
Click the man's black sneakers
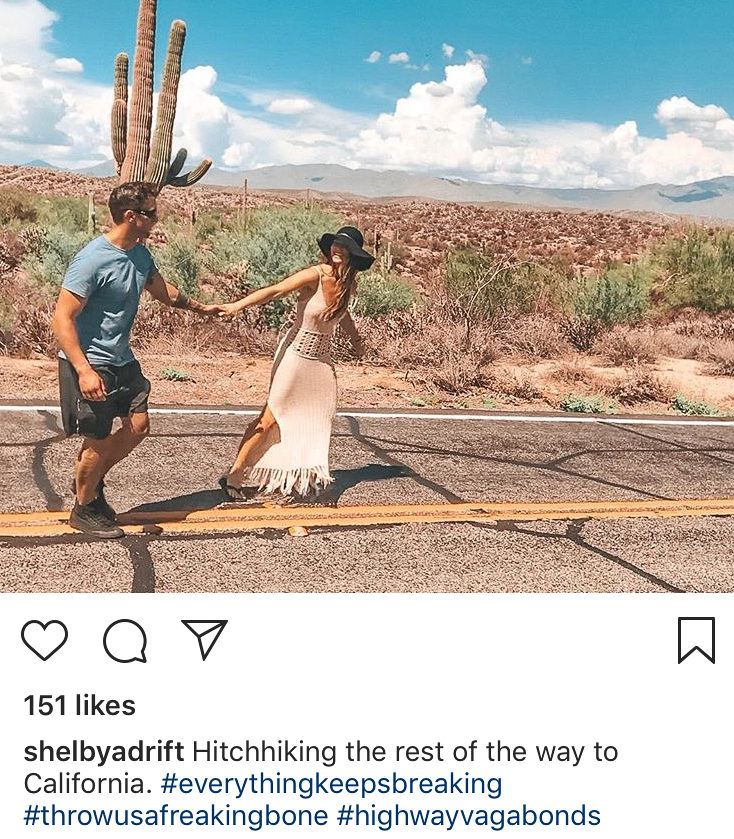pyautogui.click(x=94, y=517)
